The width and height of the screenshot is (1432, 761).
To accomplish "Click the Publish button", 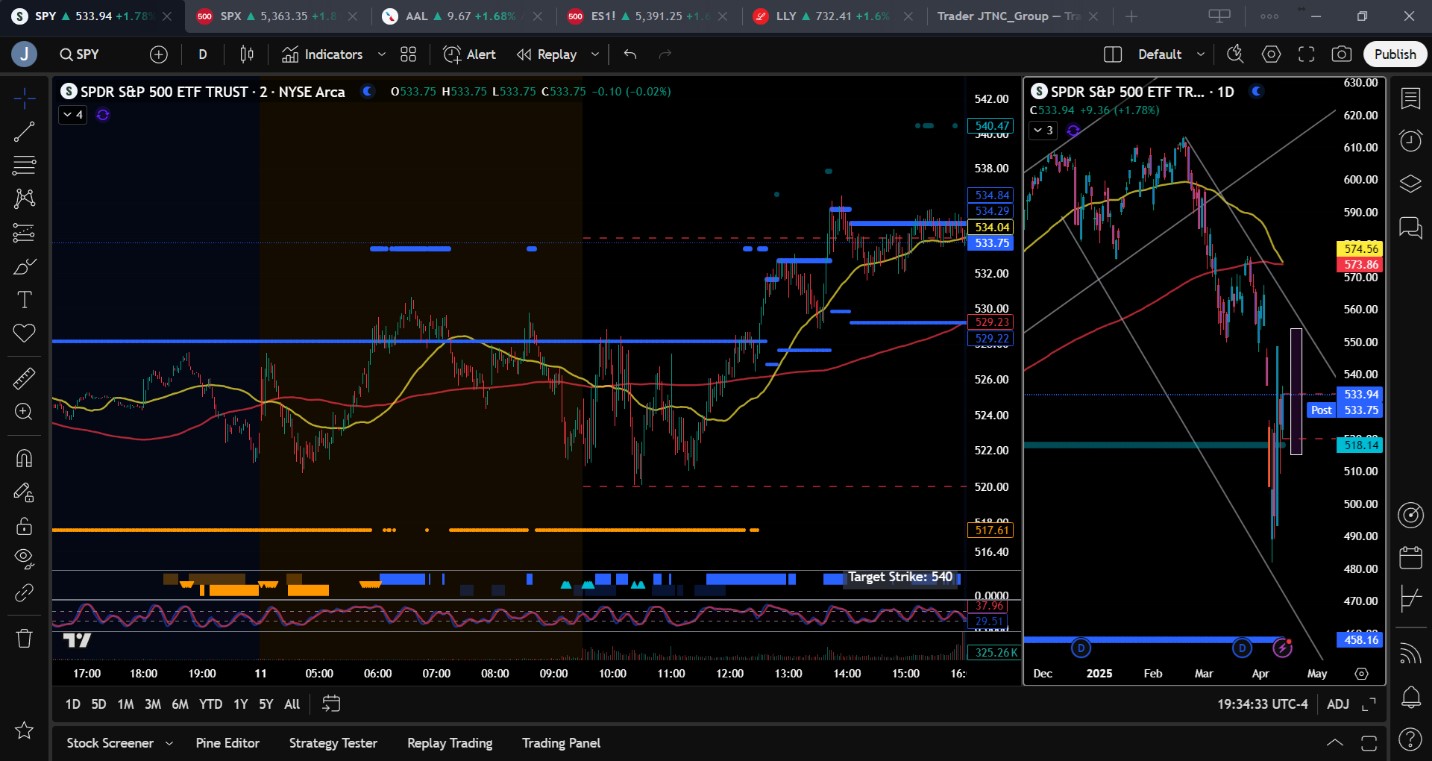I will (1394, 54).
